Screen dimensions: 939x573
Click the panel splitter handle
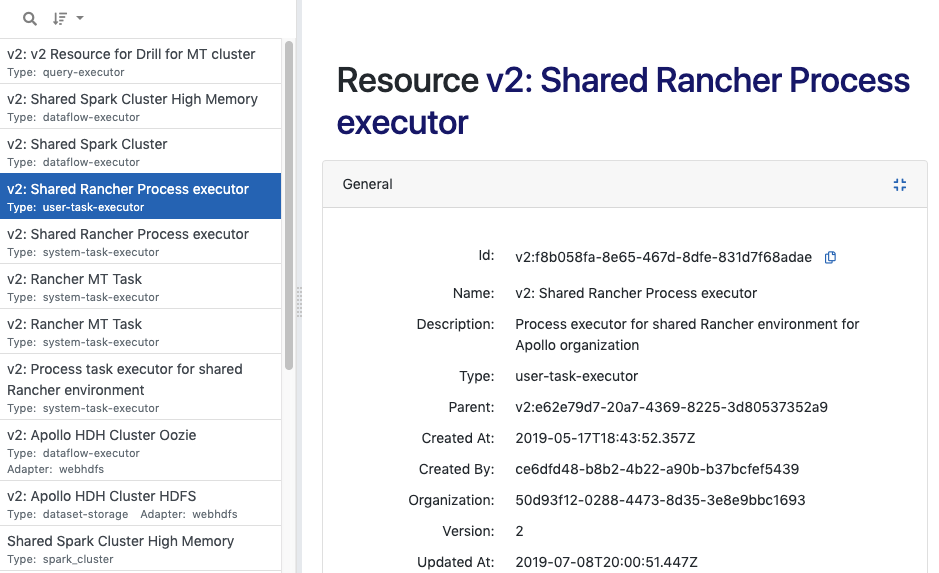coord(299,301)
